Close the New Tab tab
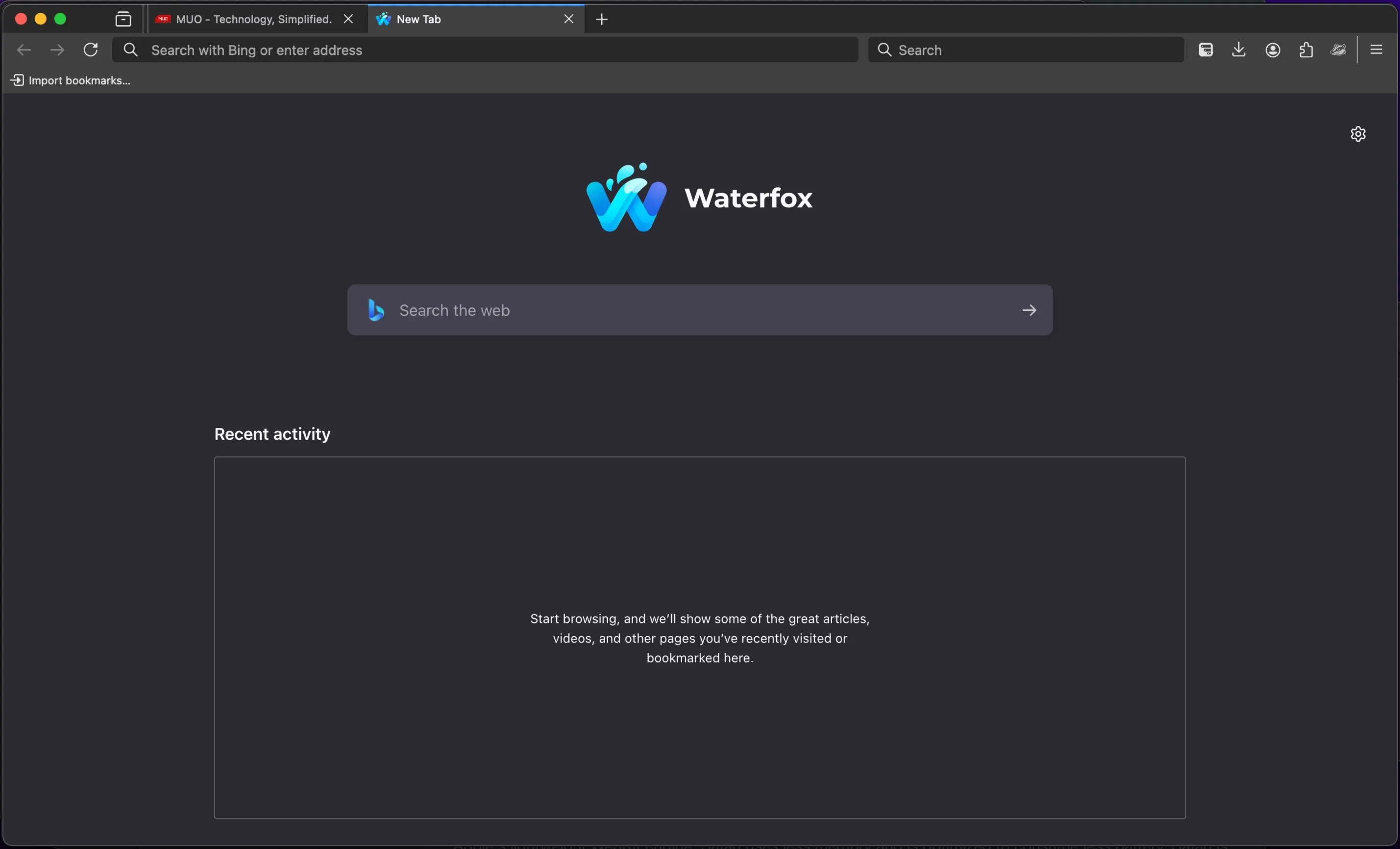The width and height of the screenshot is (1400, 849). 569,19
